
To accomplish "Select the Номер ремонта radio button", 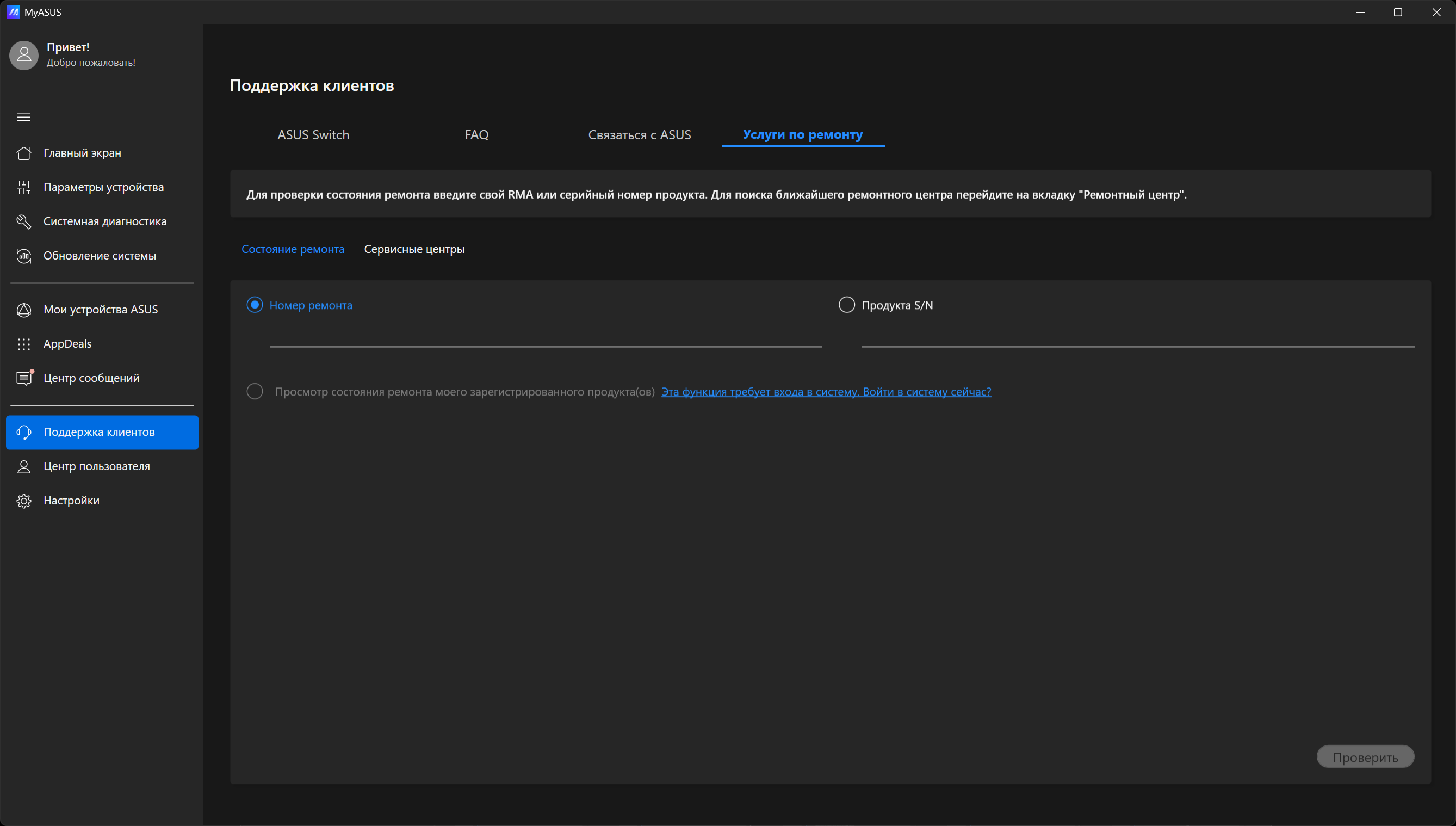I will (255, 305).
